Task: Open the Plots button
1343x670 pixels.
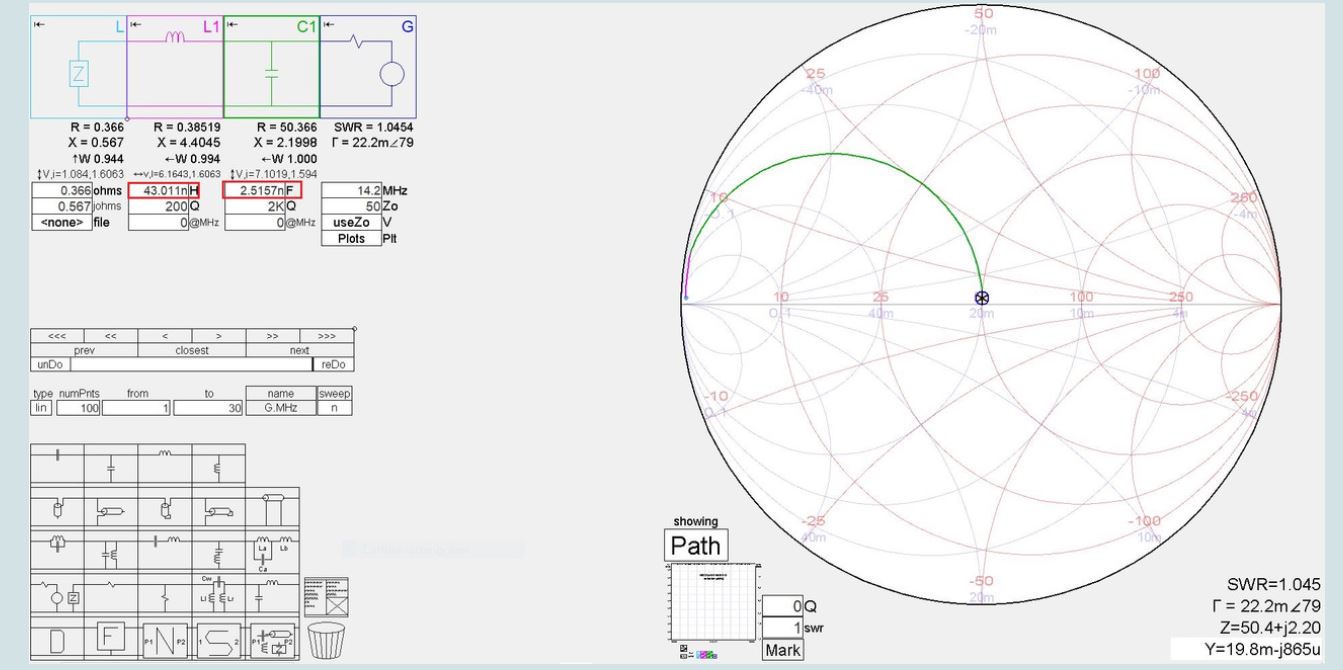Action: [x=350, y=238]
